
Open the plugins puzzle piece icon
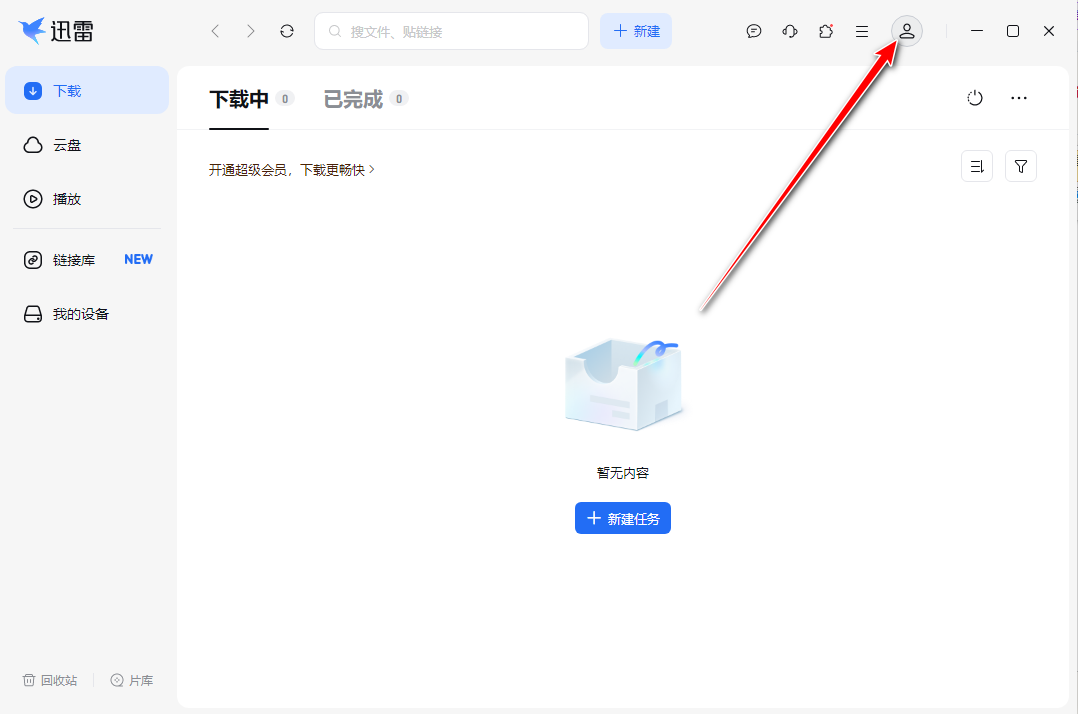click(x=826, y=31)
